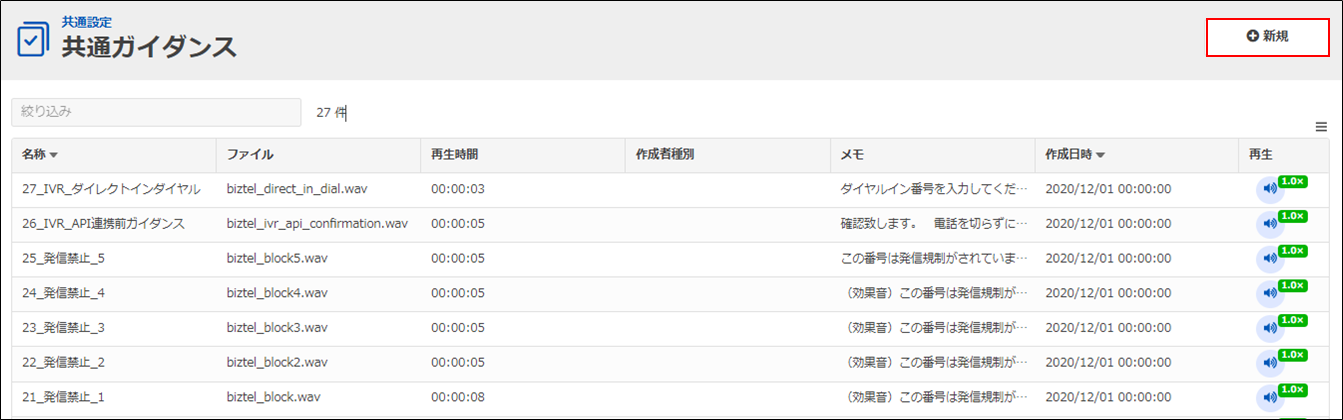Open the column settings hamburger menu
Viewport: 1343px width, 420px height.
(1321, 126)
